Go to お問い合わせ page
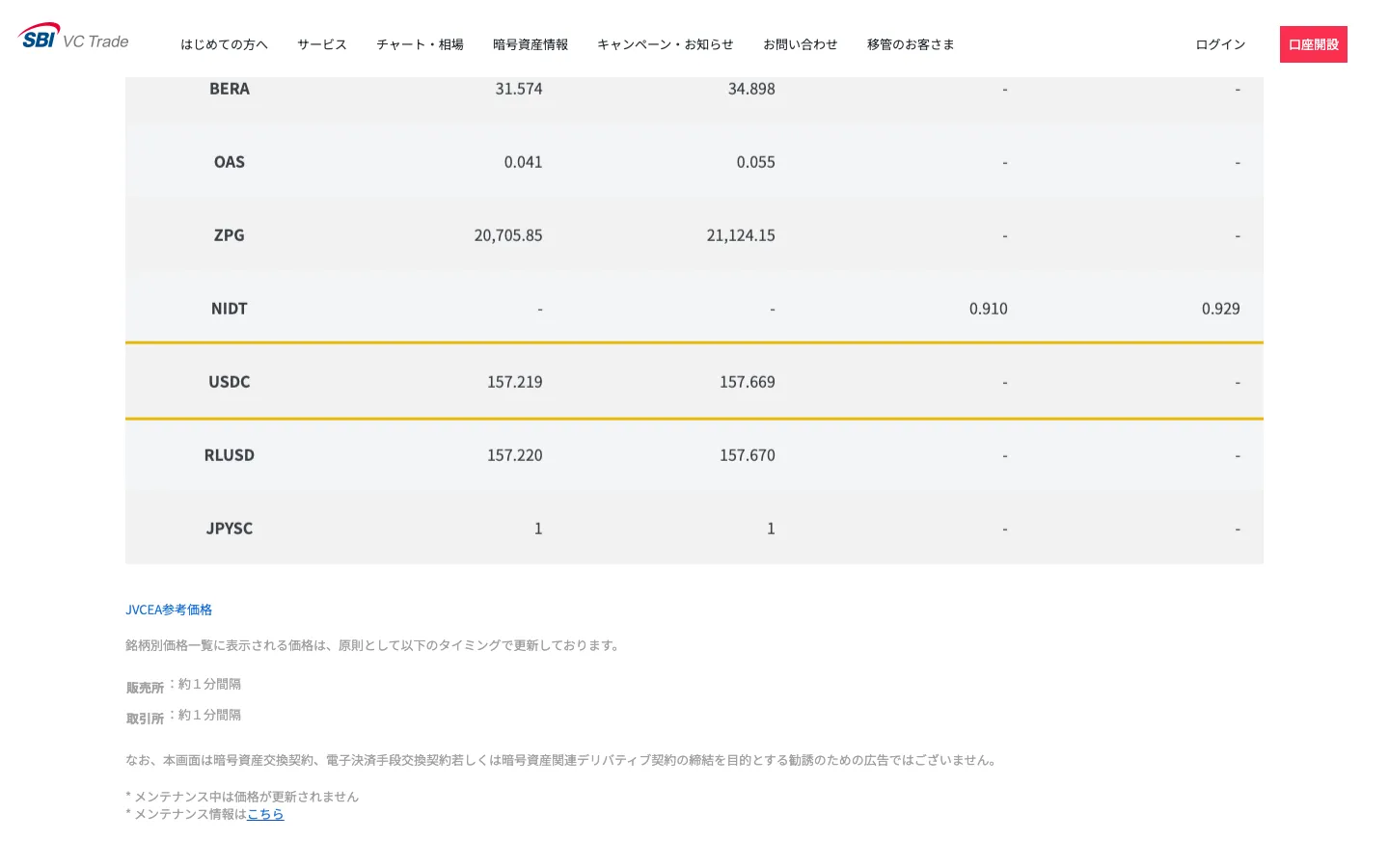Viewport: 1389px width, 868px height. point(801,44)
